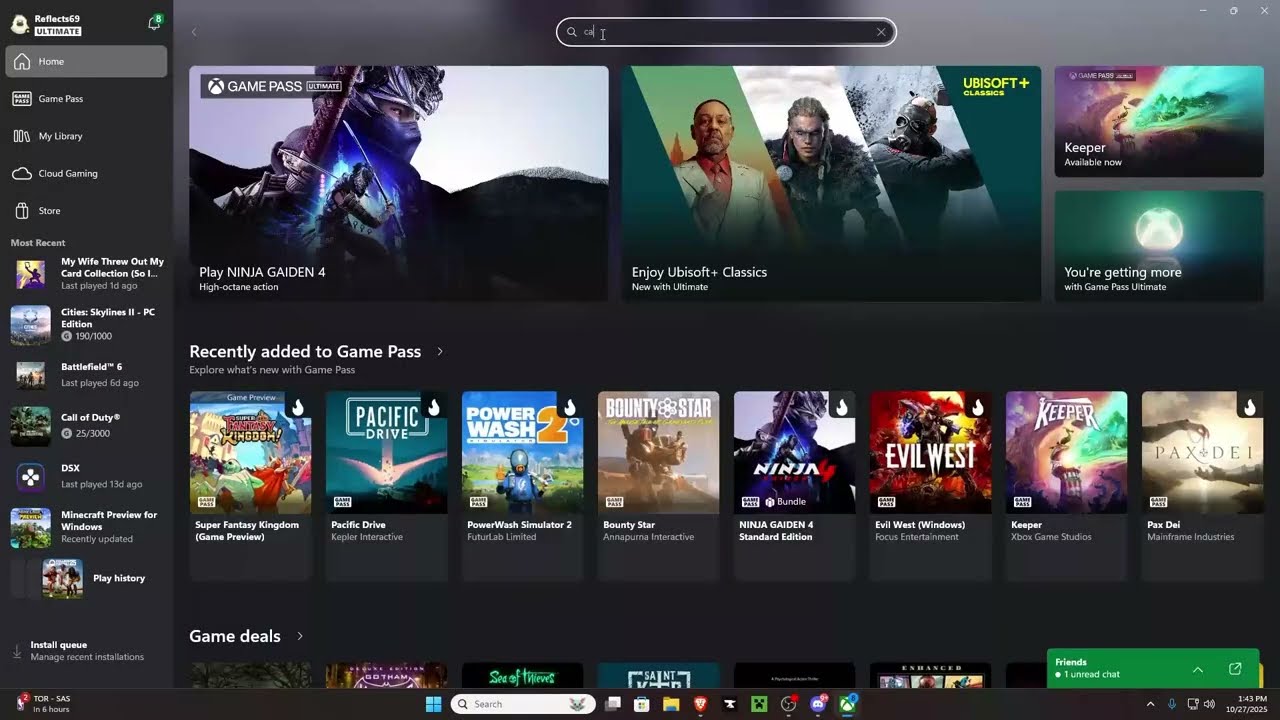Open Xbox app taskbar icon
Screen dimensions: 1280x720
(847, 704)
